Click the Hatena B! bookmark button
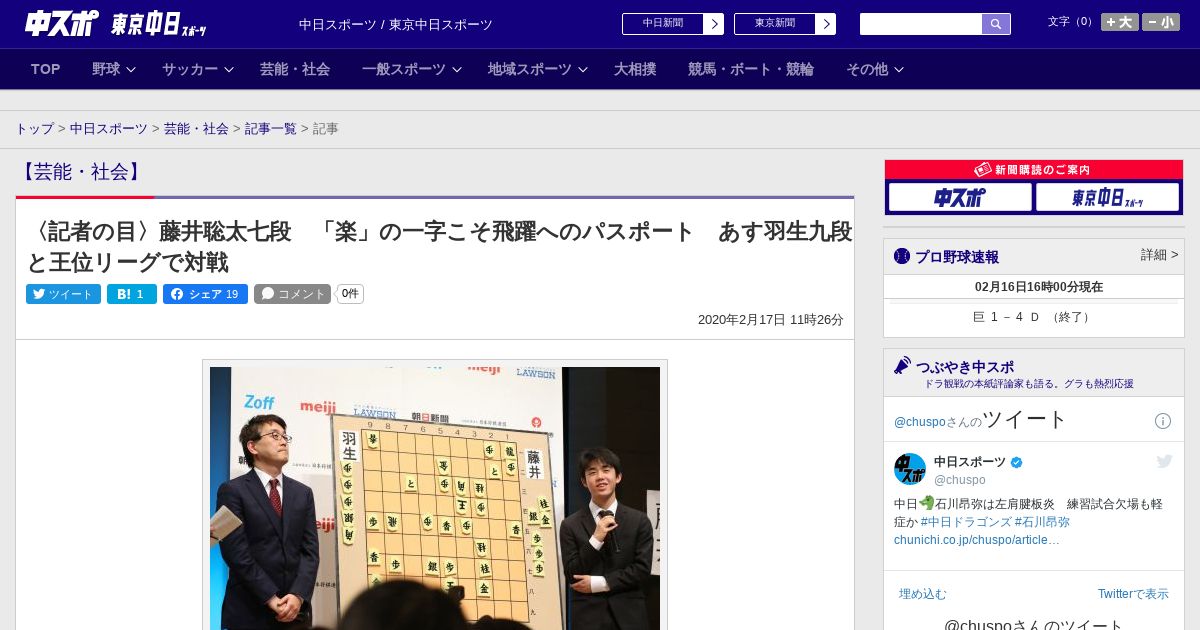Image resolution: width=1200 pixels, height=630 pixels. pyautogui.click(x=132, y=294)
